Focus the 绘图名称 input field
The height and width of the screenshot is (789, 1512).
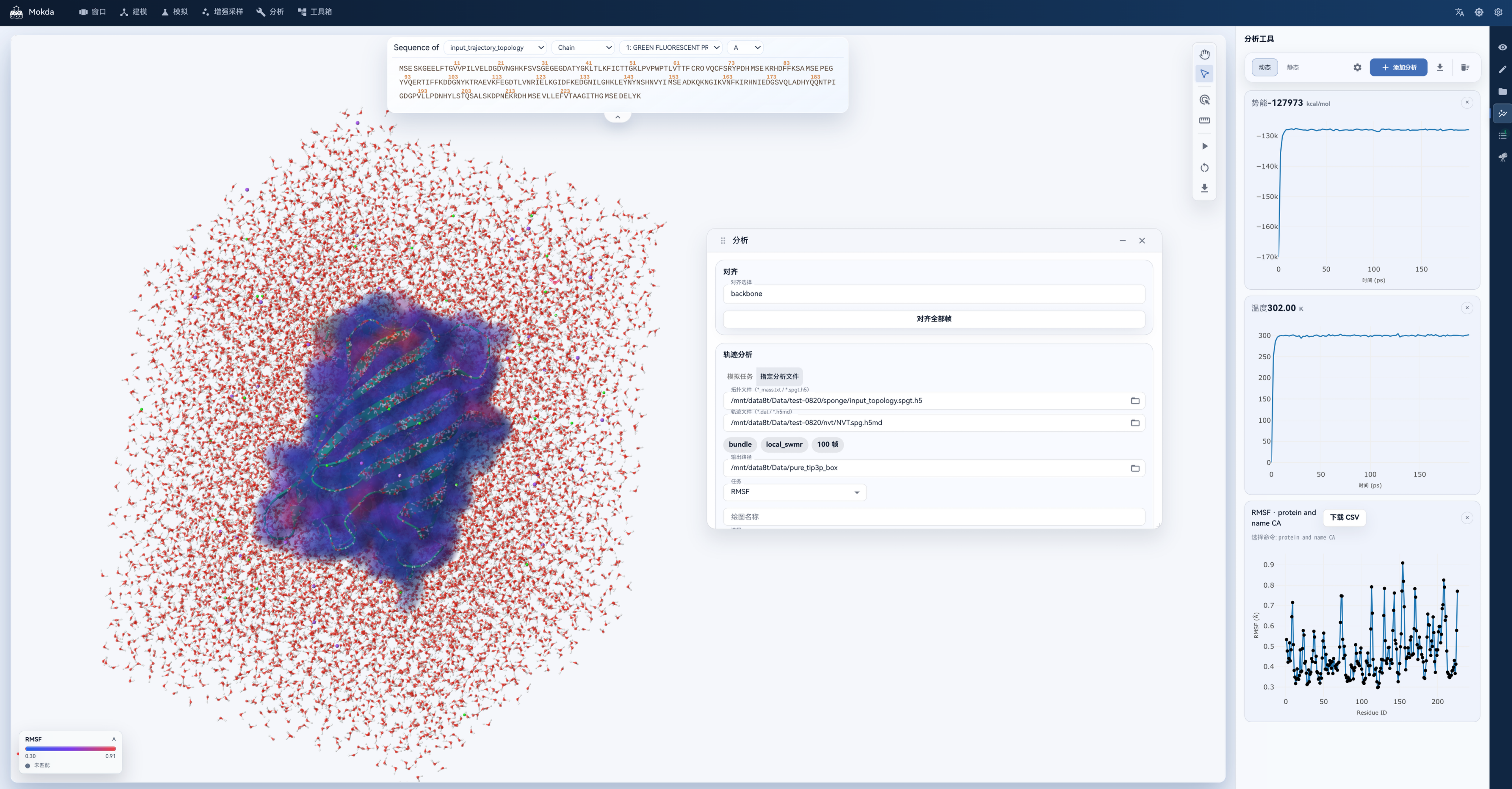point(934,517)
